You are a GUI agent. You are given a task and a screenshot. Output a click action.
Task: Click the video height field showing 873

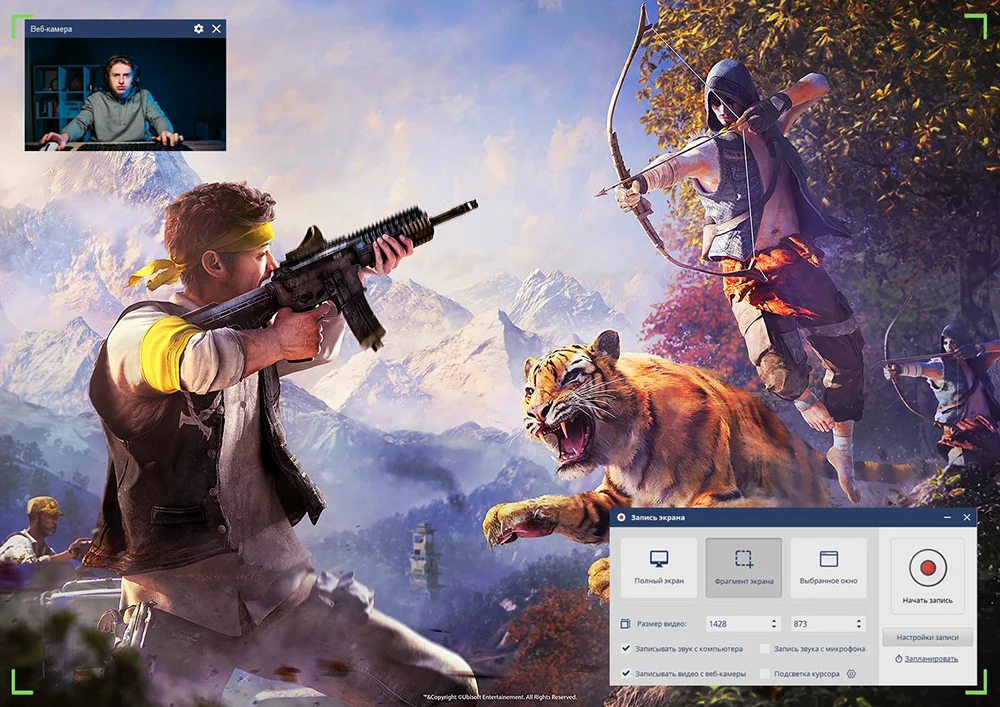(820, 623)
